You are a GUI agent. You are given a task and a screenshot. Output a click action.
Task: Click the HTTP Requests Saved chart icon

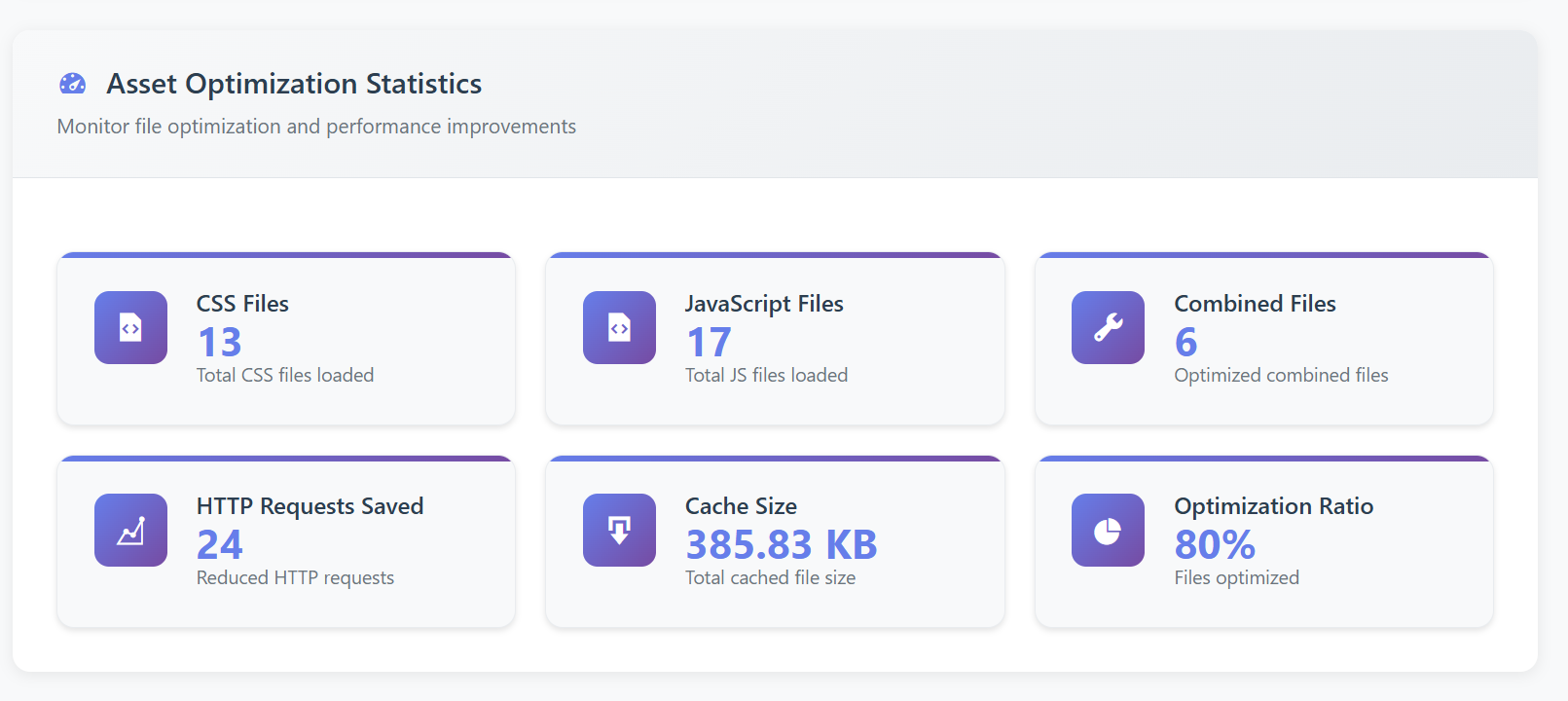point(130,531)
